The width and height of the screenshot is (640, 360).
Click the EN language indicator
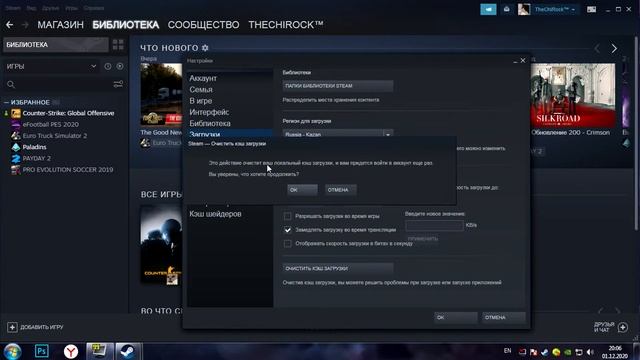(507, 351)
